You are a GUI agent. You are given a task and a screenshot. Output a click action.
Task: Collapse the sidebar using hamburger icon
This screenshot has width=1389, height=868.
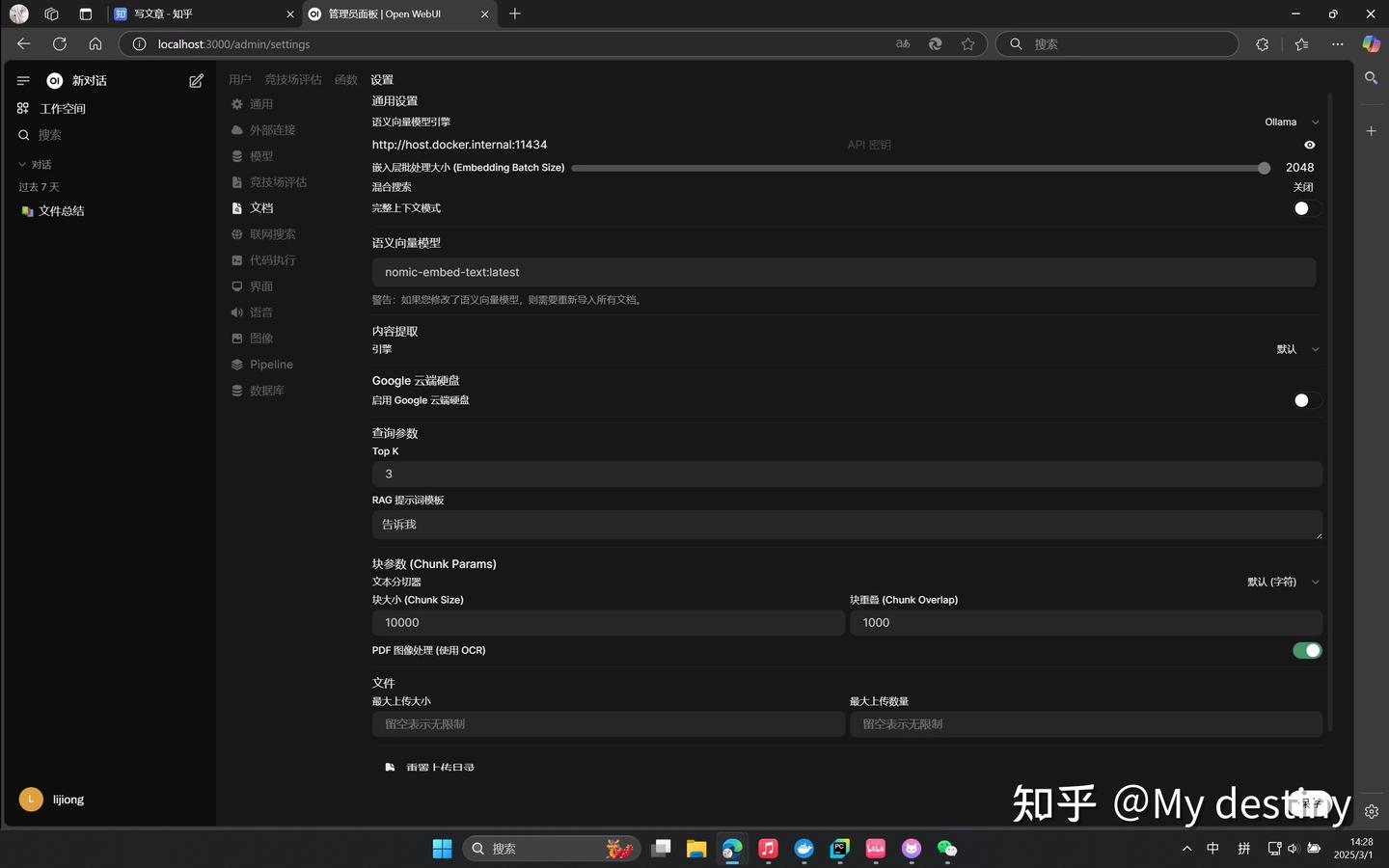pyautogui.click(x=23, y=81)
